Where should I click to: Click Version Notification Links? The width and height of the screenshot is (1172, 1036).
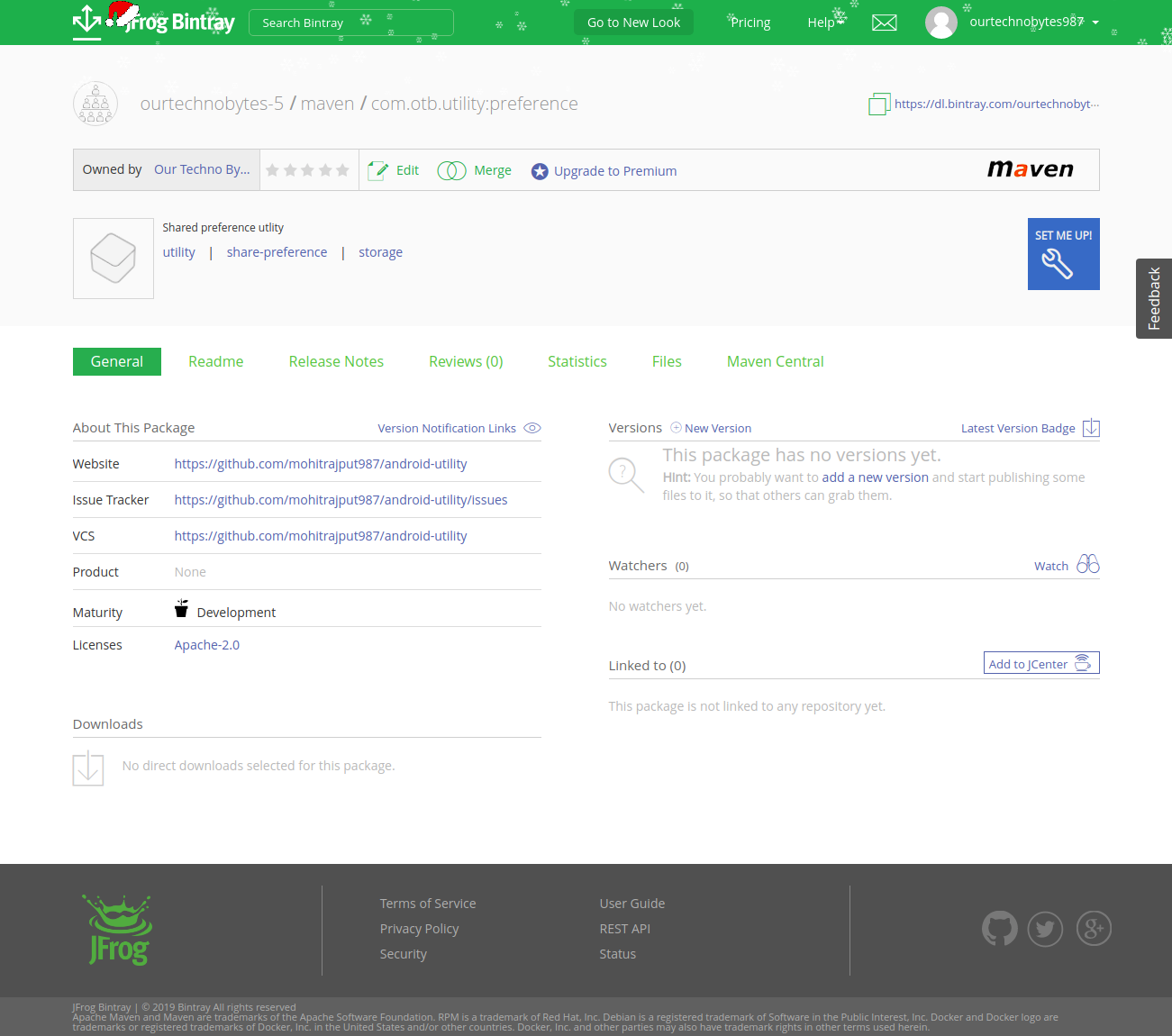[x=447, y=428]
